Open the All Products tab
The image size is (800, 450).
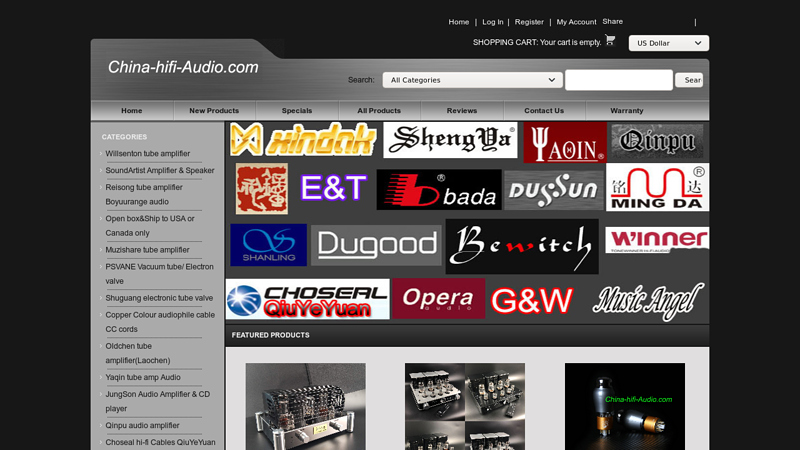coord(379,111)
